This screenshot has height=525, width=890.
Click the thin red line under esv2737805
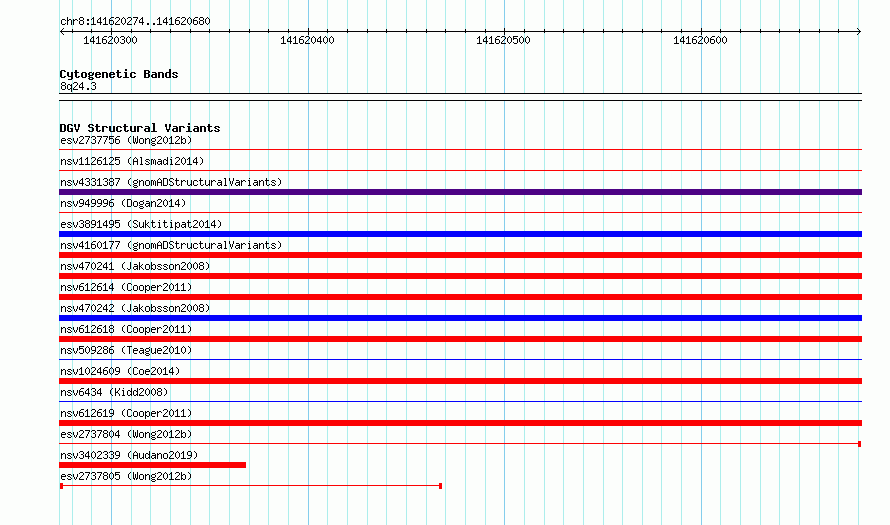point(251,486)
